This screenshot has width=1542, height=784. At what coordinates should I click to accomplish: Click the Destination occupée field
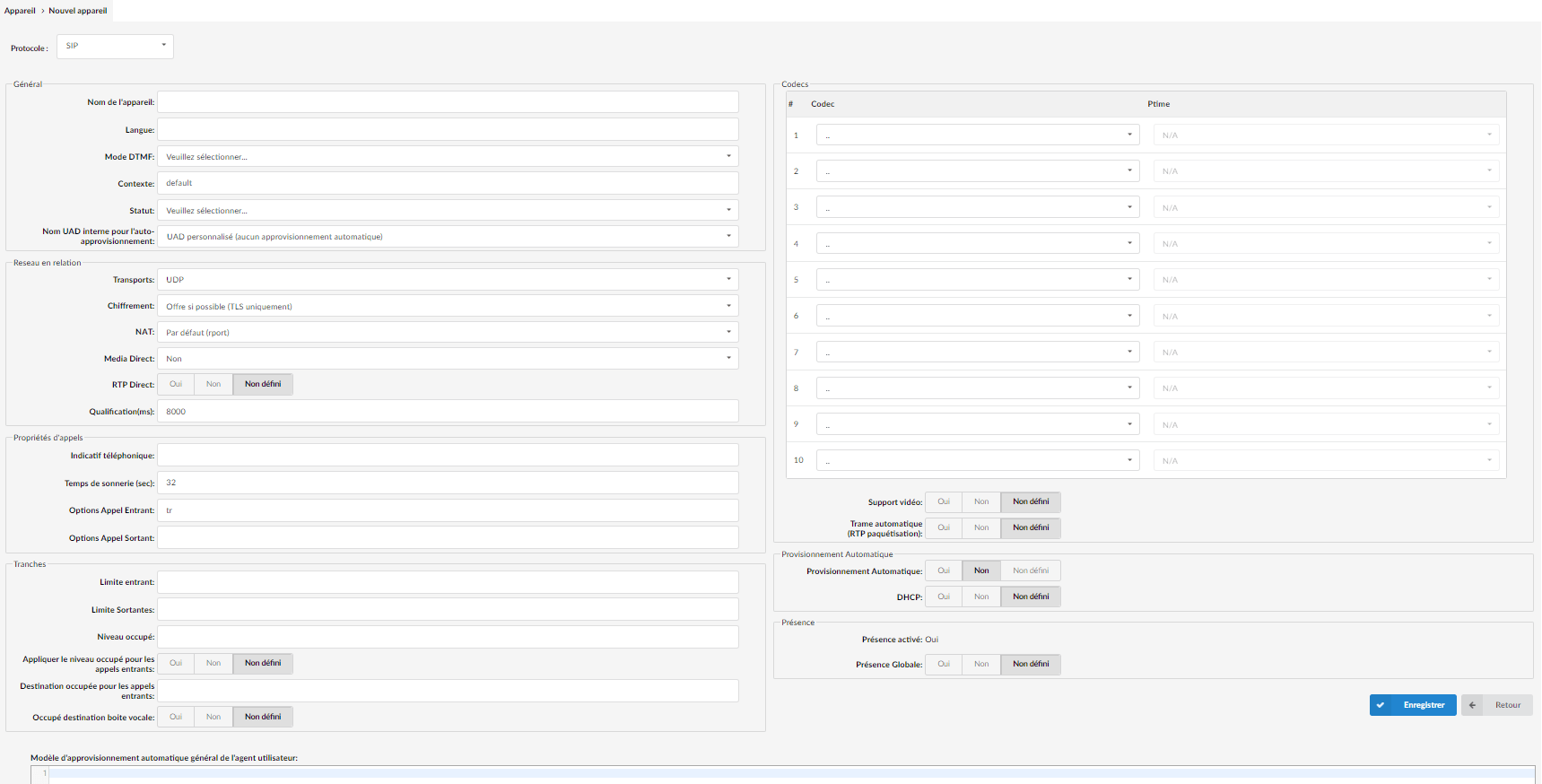[x=448, y=691]
